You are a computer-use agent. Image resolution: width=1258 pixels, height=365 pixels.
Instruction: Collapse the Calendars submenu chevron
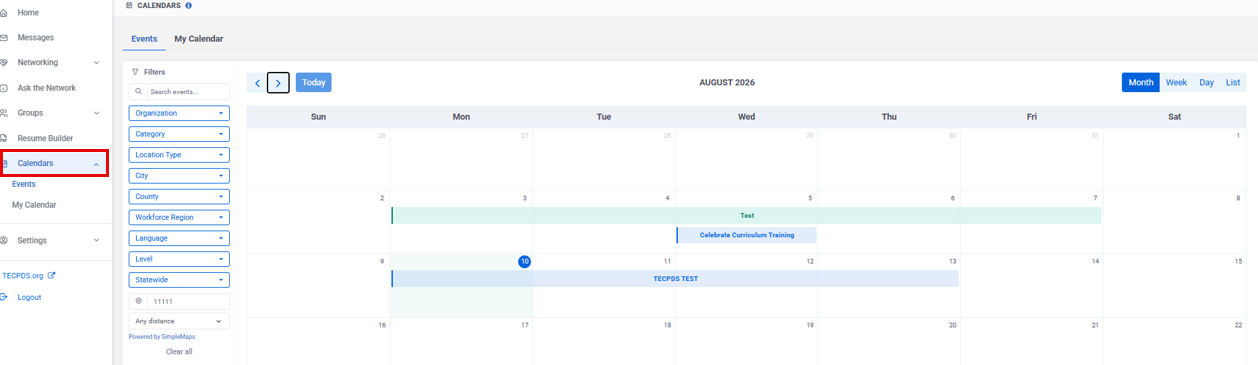pyautogui.click(x=96, y=164)
